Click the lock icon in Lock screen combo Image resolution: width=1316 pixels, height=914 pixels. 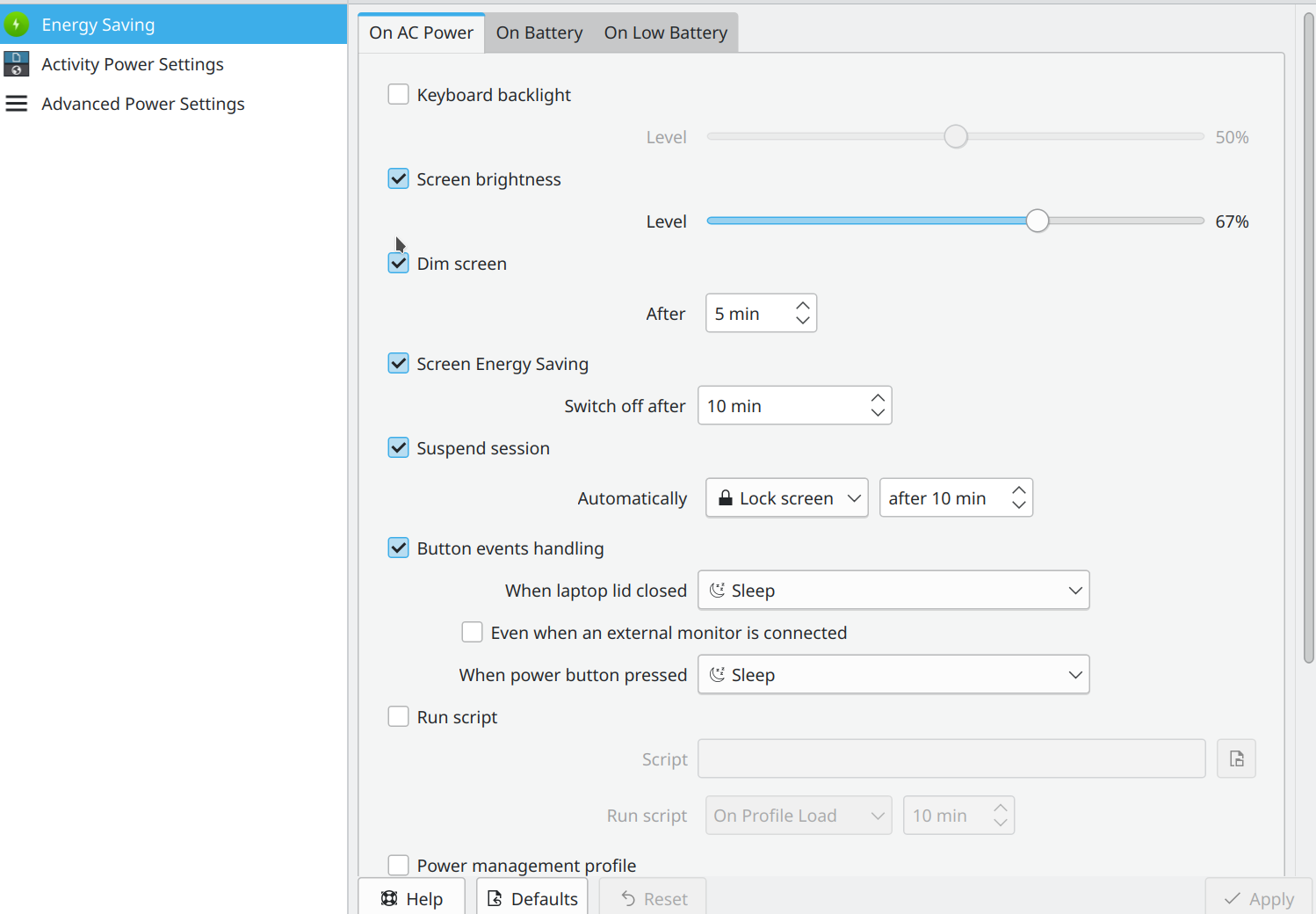(726, 498)
